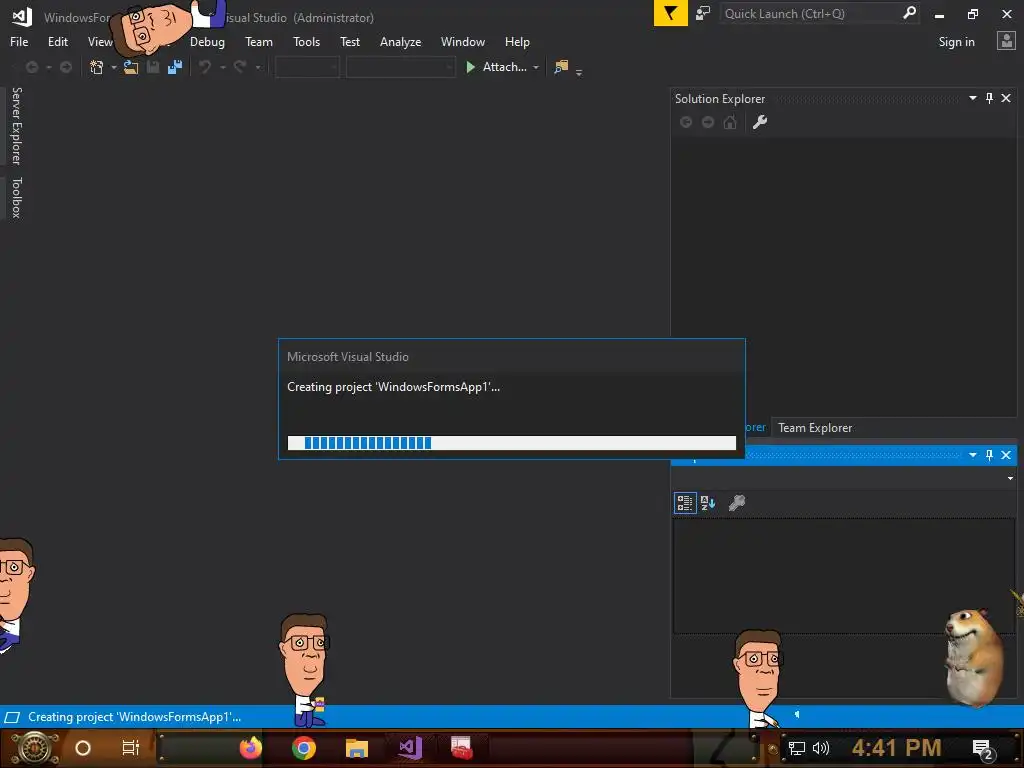1024x768 pixels.
Task: Expand the Undo history dropdown
Action: tap(222, 67)
